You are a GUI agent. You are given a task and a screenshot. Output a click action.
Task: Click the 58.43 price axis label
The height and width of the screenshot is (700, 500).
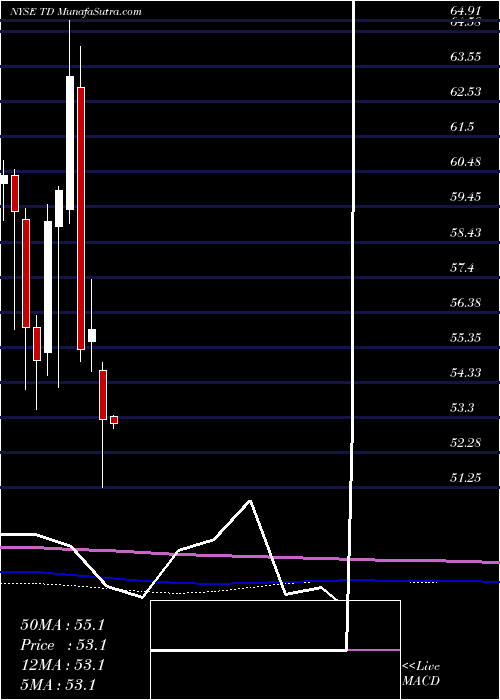(466, 232)
